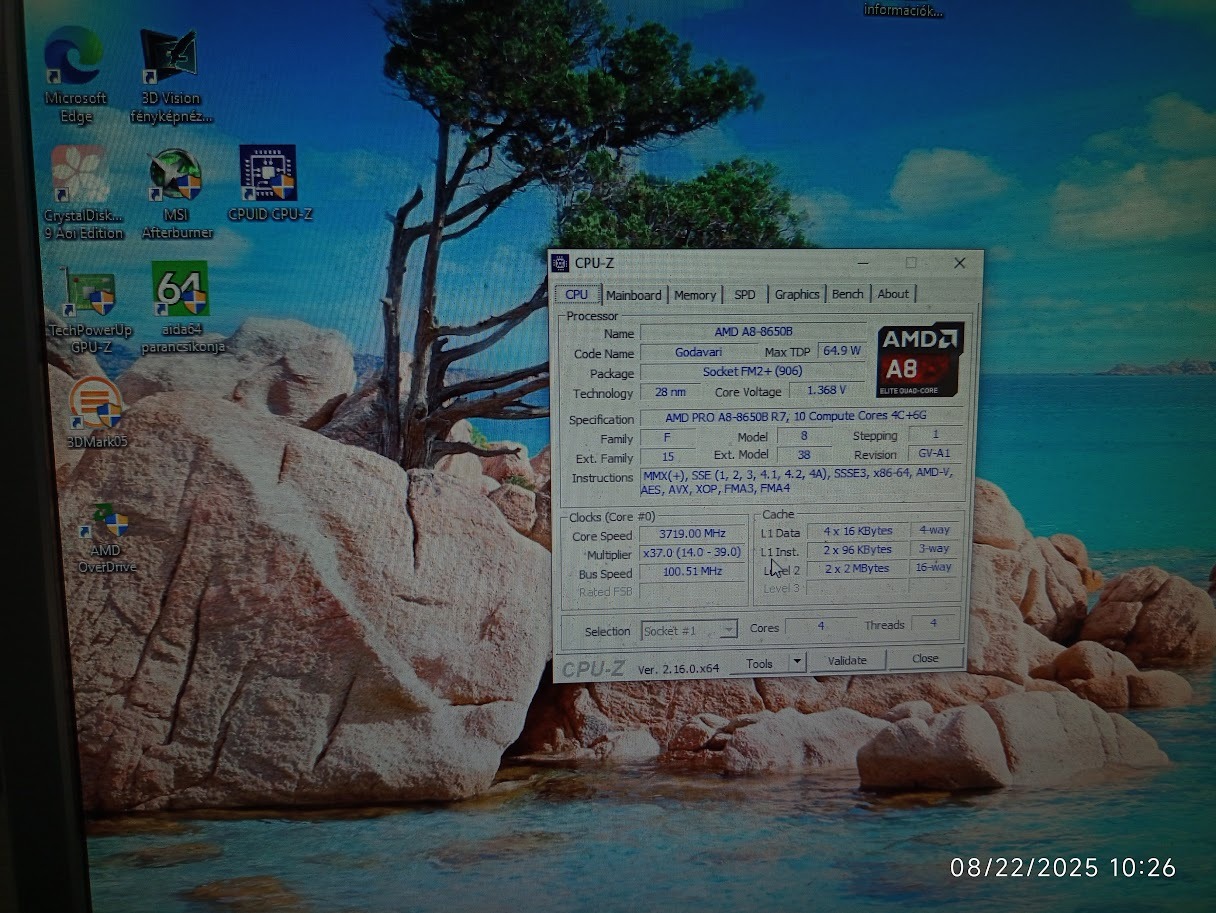Click the Threads value field

coord(932,624)
